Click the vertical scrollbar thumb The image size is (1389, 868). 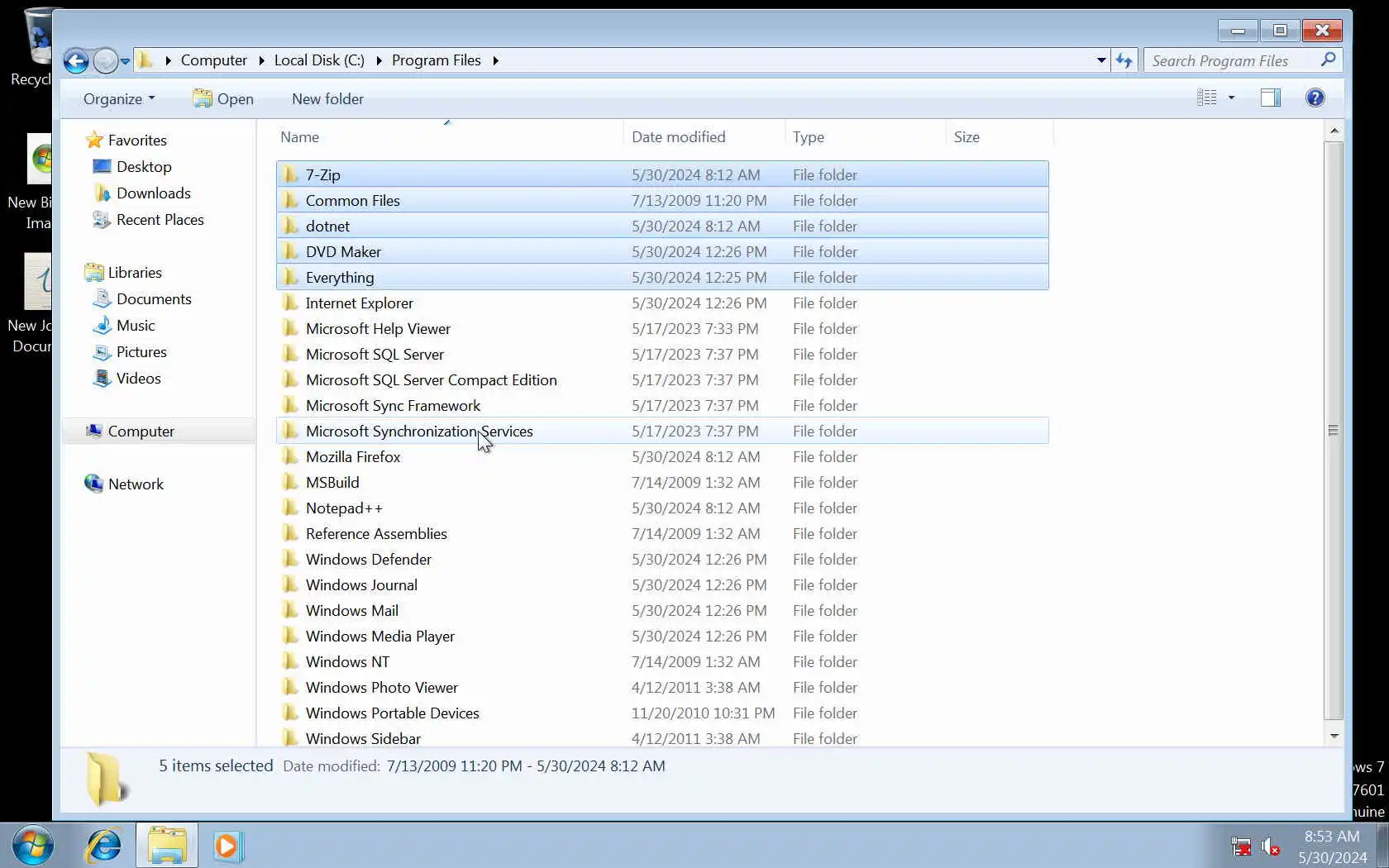tap(1333, 430)
